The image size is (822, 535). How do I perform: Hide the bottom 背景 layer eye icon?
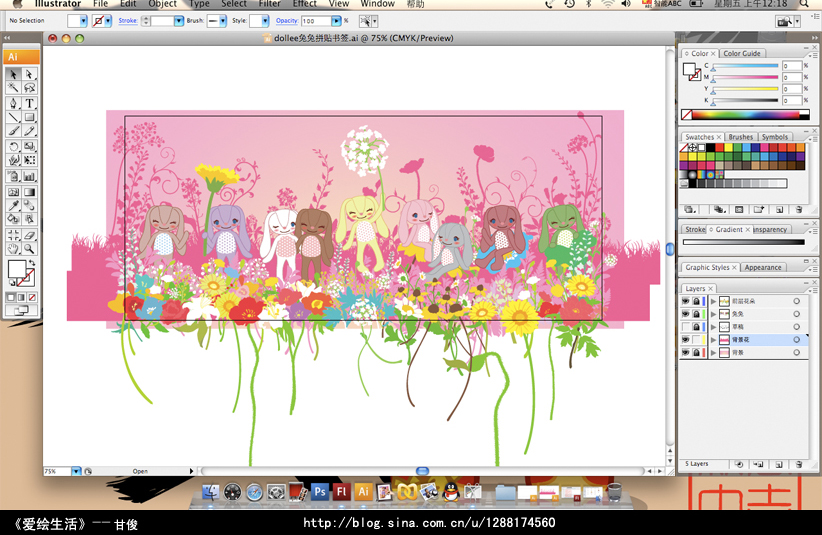pos(685,353)
